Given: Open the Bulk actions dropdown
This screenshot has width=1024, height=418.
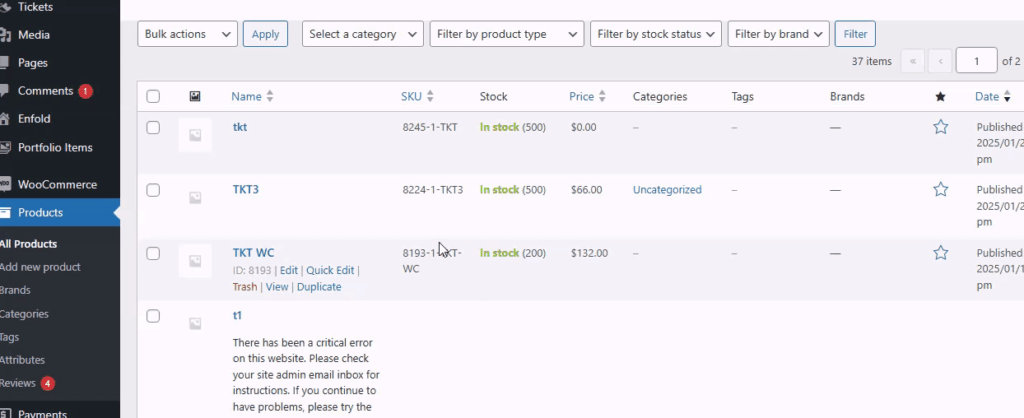Looking at the screenshot, I should (x=187, y=34).
